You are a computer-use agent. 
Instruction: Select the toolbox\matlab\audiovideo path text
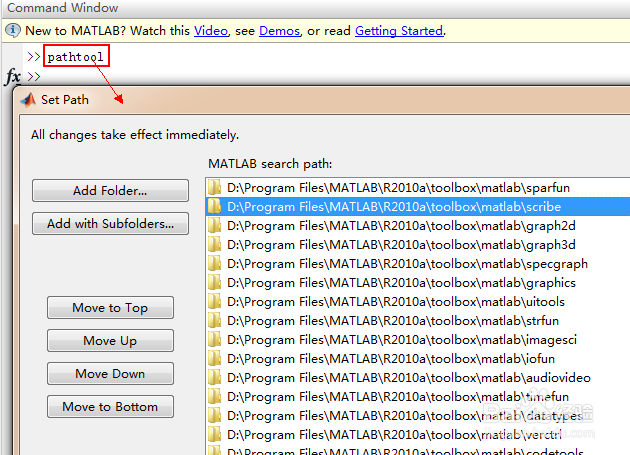(x=409, y=377)
